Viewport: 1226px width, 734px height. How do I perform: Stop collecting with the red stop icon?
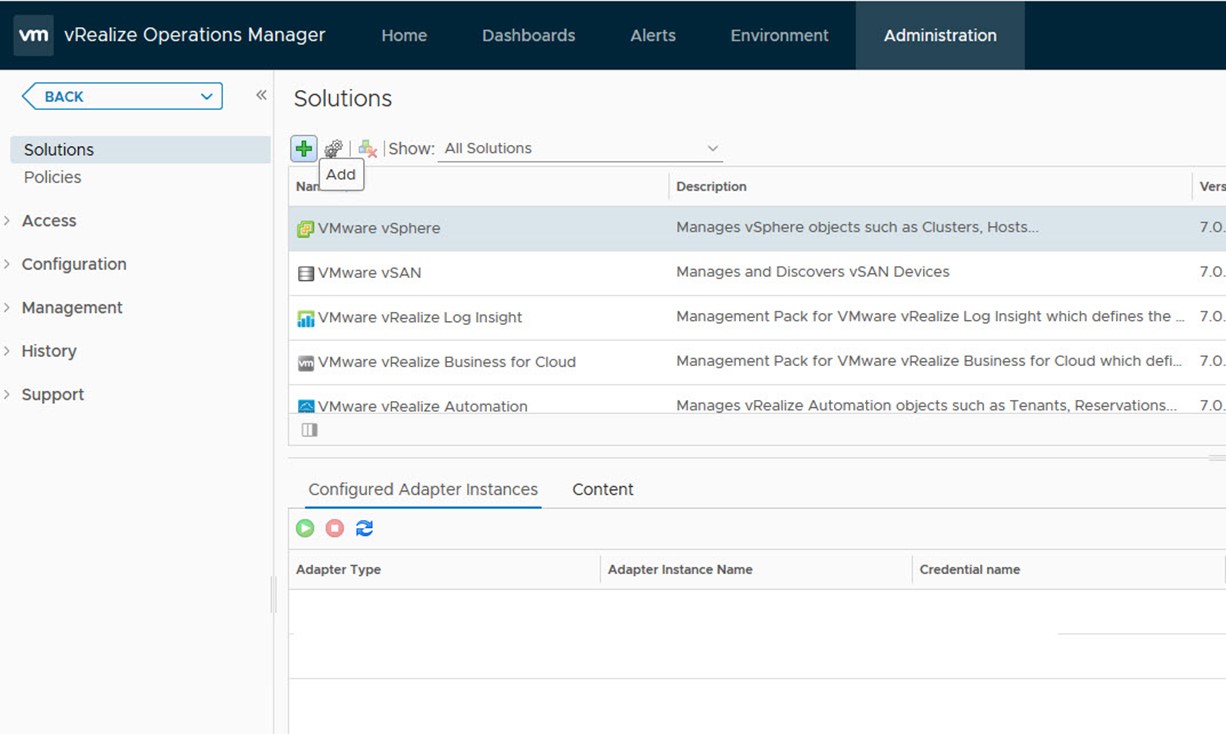click(335, 528)
